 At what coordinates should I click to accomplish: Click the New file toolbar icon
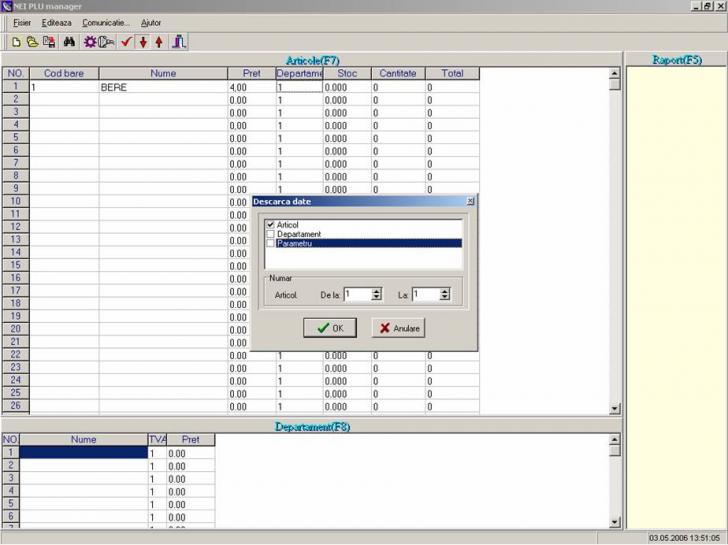(x=16, y=42)
